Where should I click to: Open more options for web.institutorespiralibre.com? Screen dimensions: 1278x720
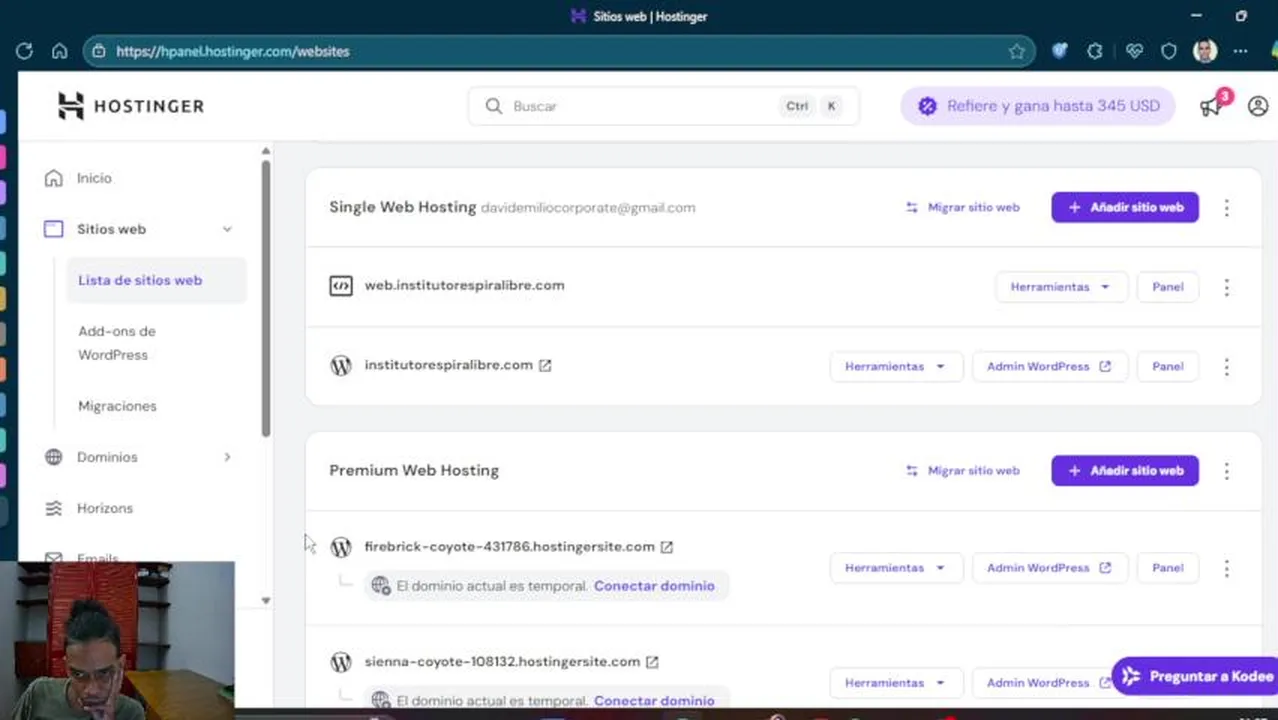coord(1227,287)
